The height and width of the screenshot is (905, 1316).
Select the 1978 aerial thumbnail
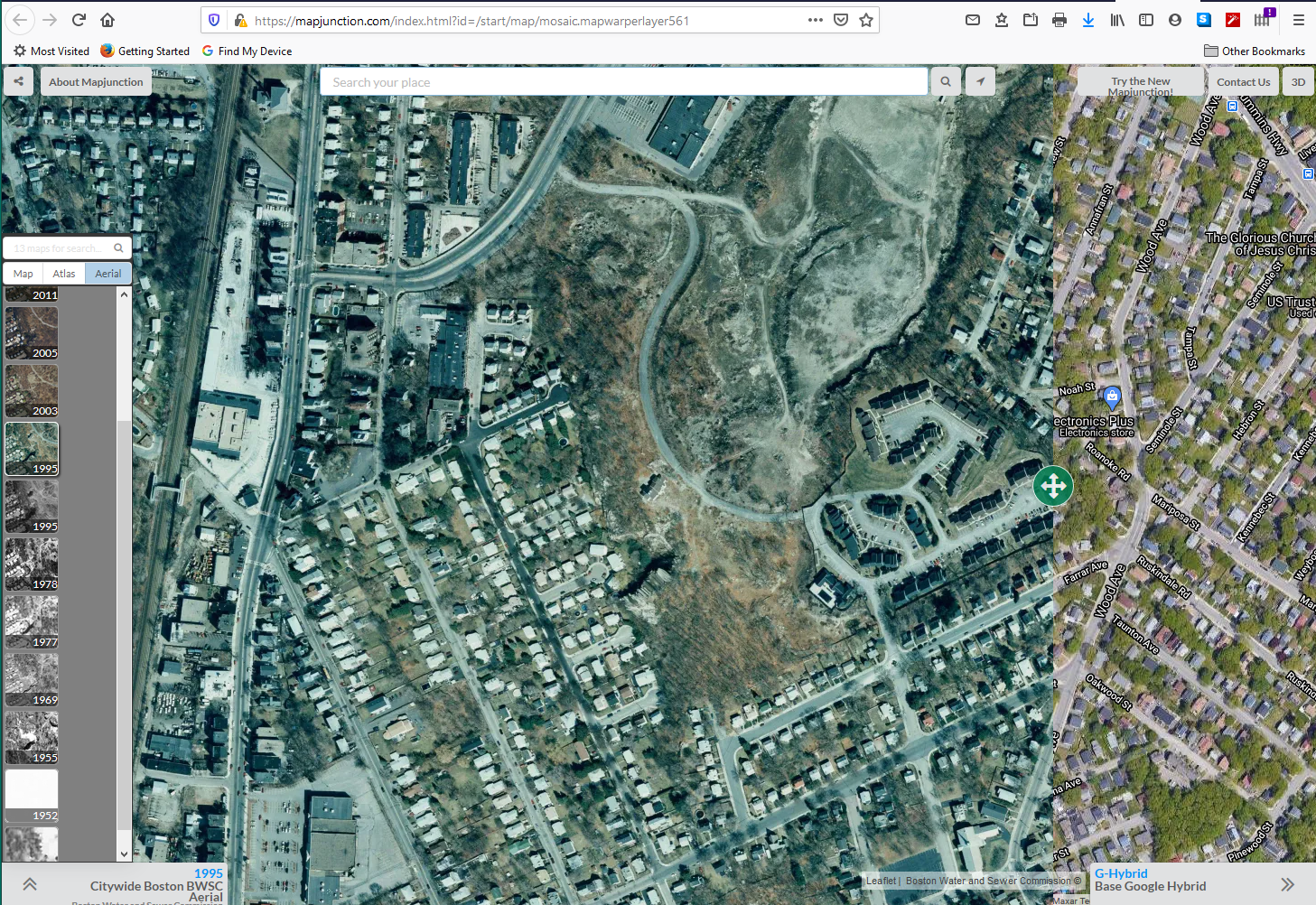[32, 564]
